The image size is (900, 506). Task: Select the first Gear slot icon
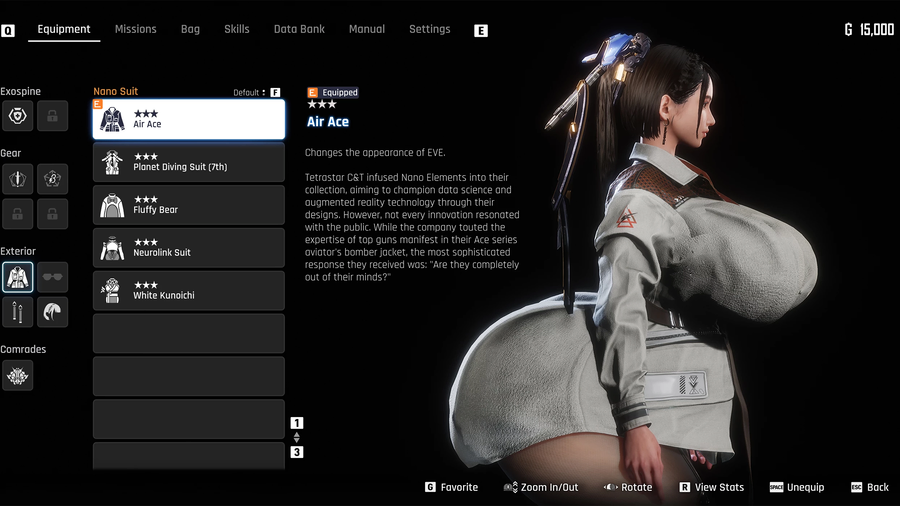(17, 179)
